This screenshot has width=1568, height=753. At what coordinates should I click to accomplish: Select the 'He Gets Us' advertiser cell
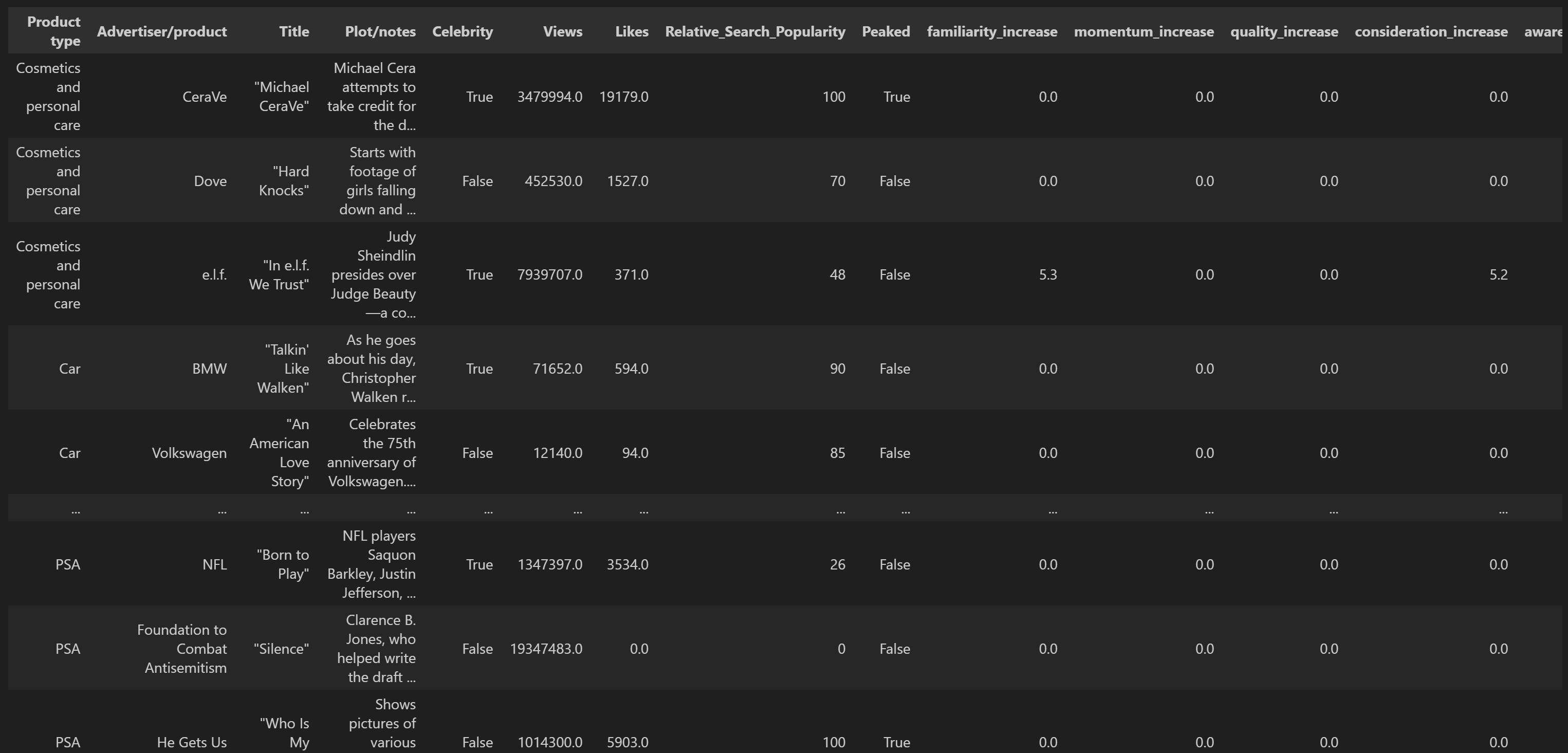192,742
